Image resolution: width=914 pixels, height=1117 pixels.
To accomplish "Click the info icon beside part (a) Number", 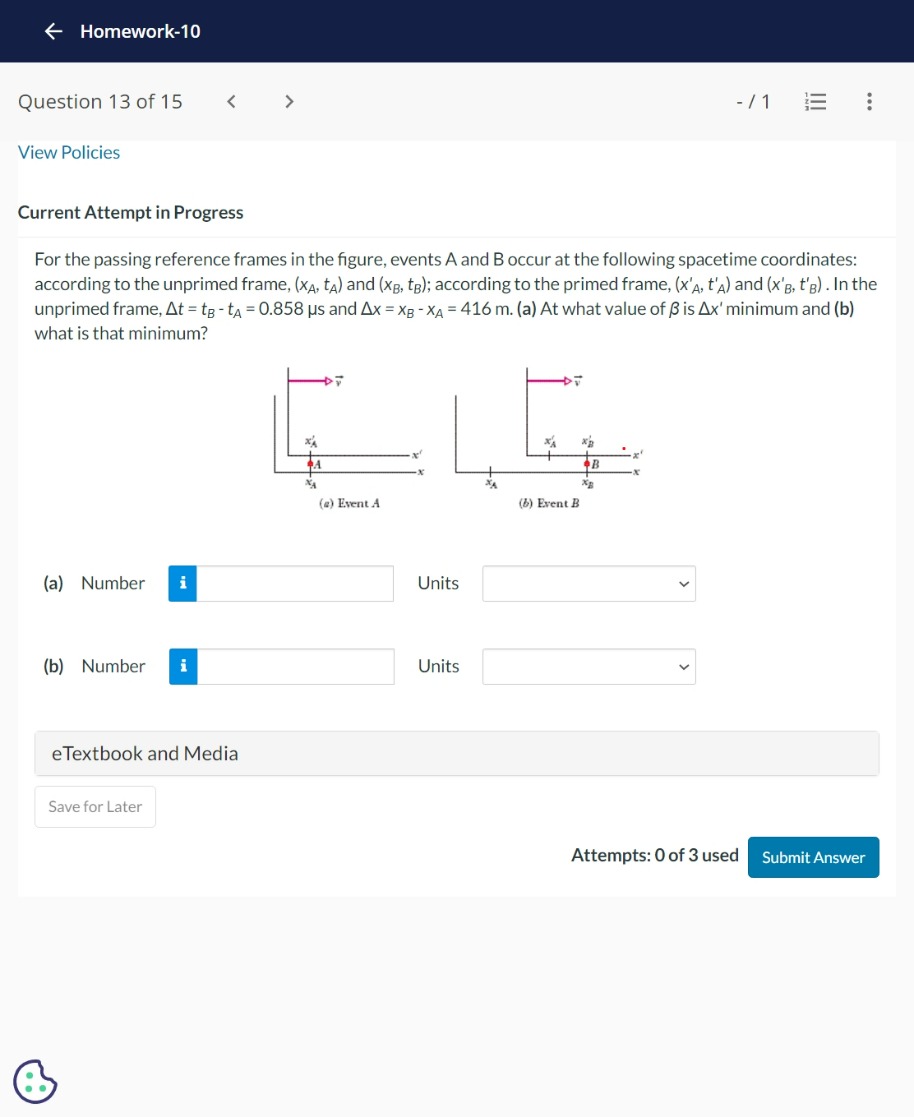I will pos(181,583).
